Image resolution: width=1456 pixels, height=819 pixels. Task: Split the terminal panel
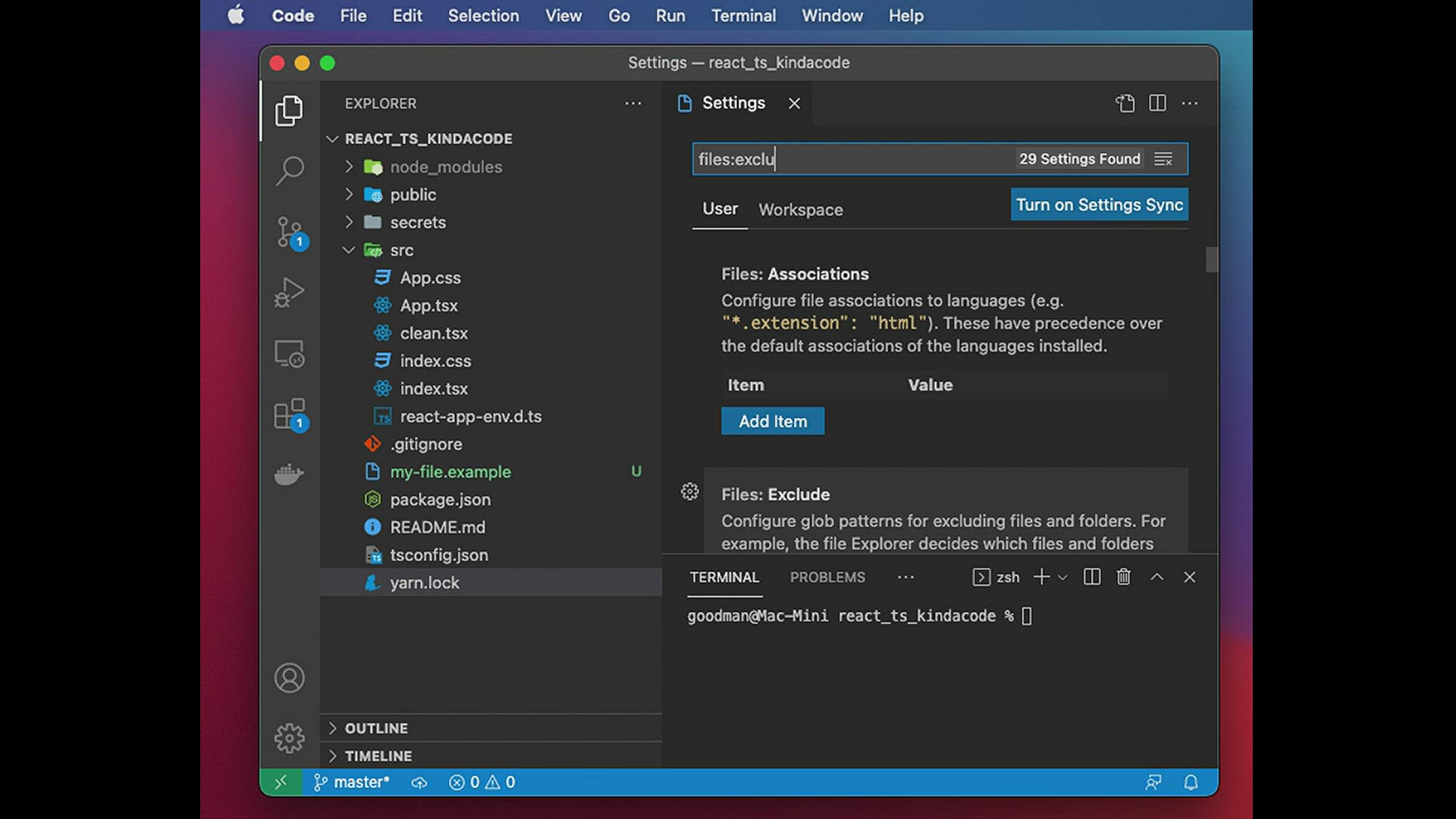(x=1091, y=577)
